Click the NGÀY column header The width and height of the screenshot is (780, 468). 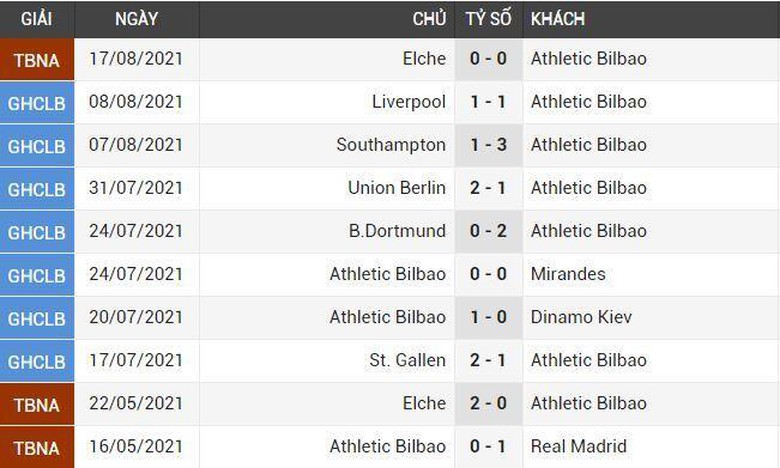click(x=136, y=19)
